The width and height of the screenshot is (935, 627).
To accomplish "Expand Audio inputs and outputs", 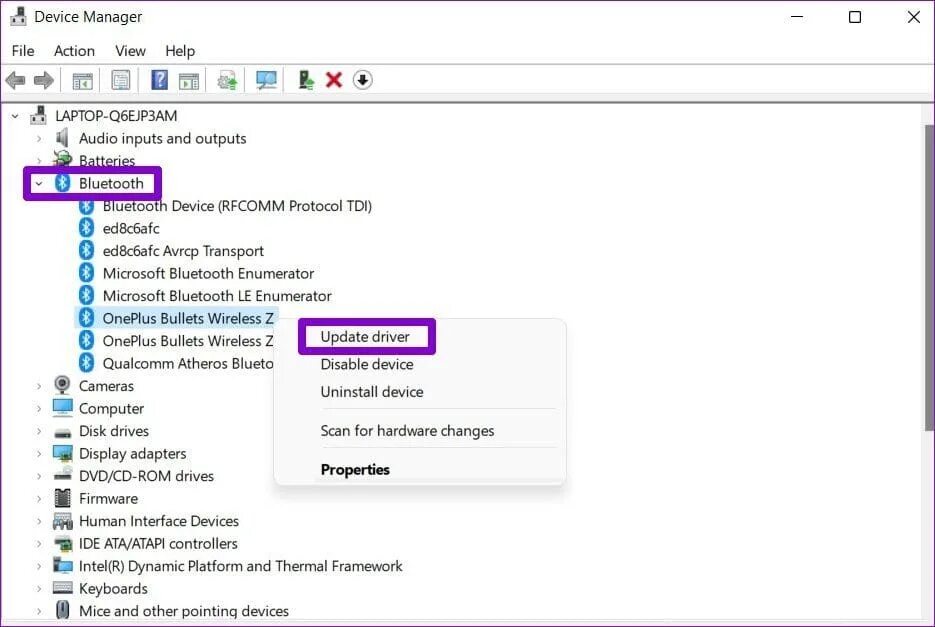I will coord(39,138).
